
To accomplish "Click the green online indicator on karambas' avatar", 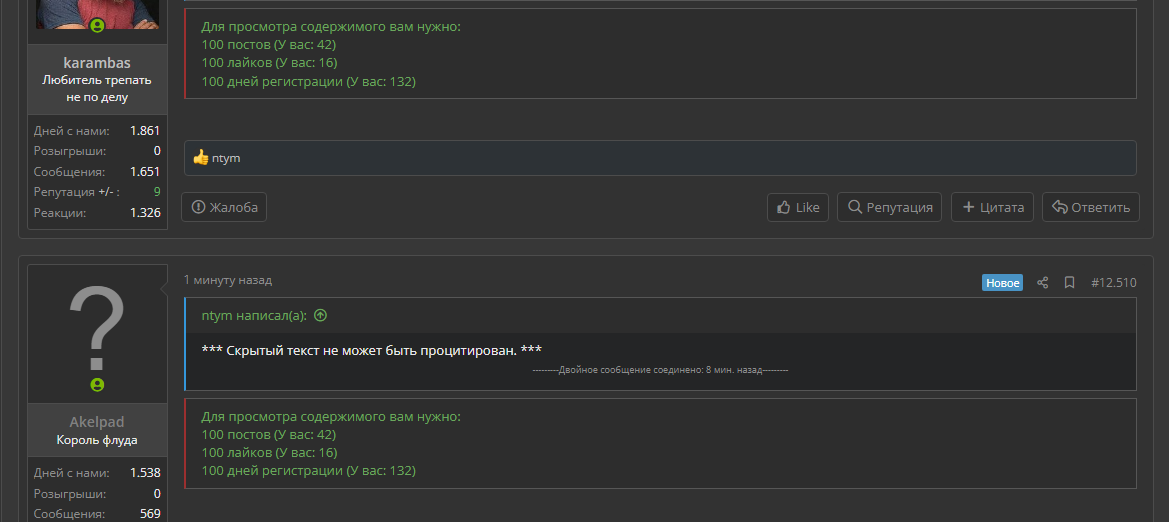I will click(98, 26).
